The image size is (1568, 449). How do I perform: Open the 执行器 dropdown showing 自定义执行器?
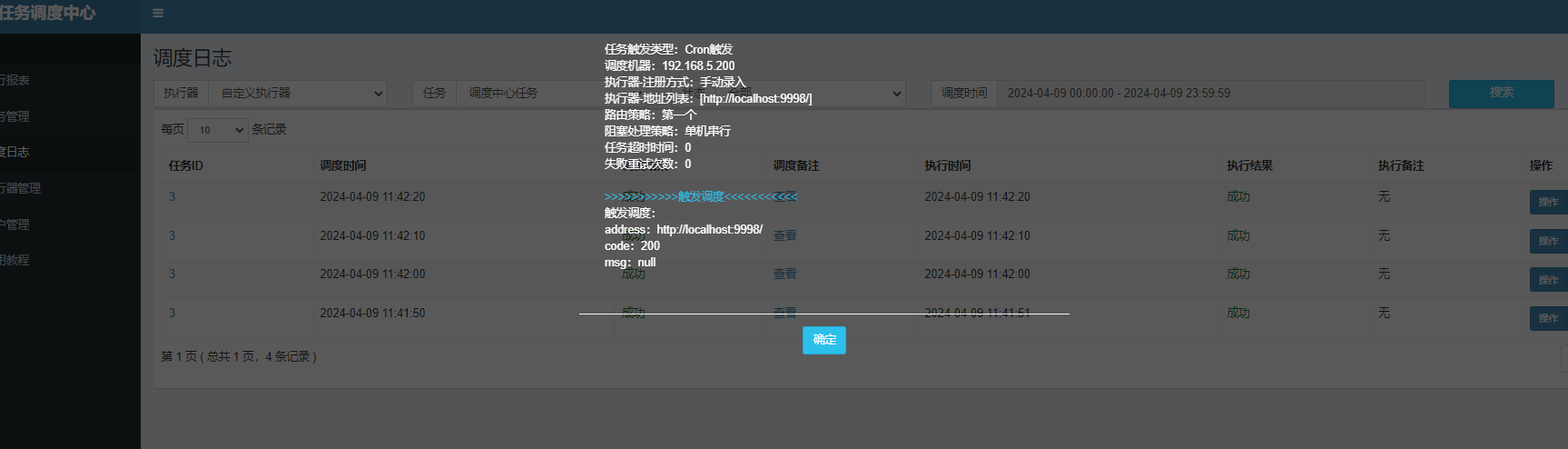pos(298,94)
